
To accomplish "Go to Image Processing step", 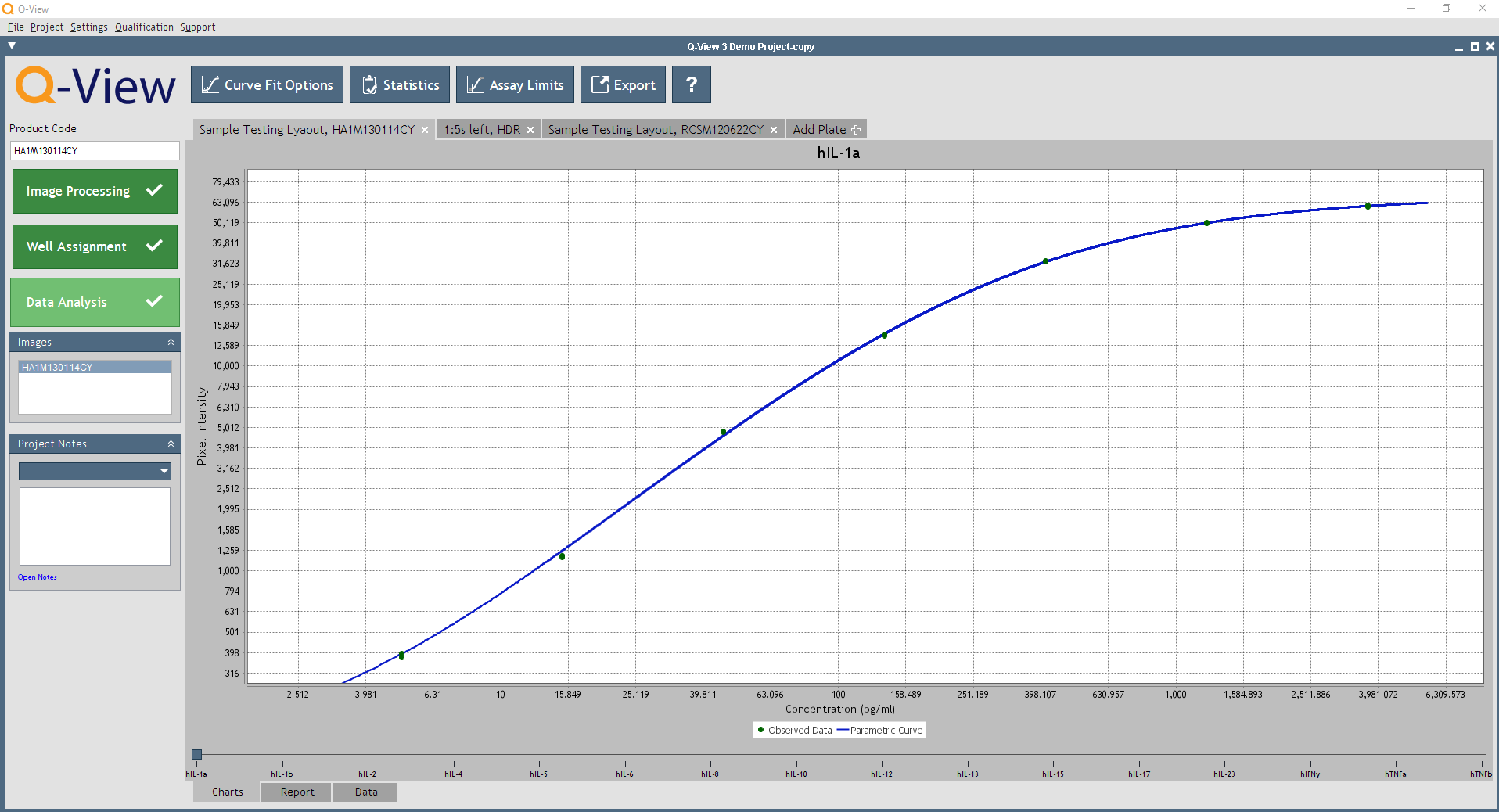I will coord(95,191).
